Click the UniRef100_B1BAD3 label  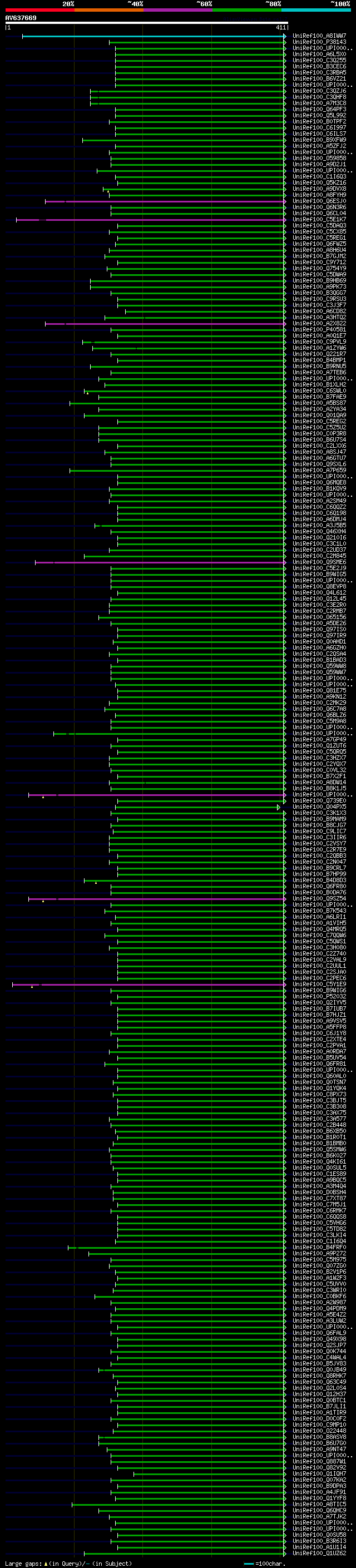click(x=319, y=660)
